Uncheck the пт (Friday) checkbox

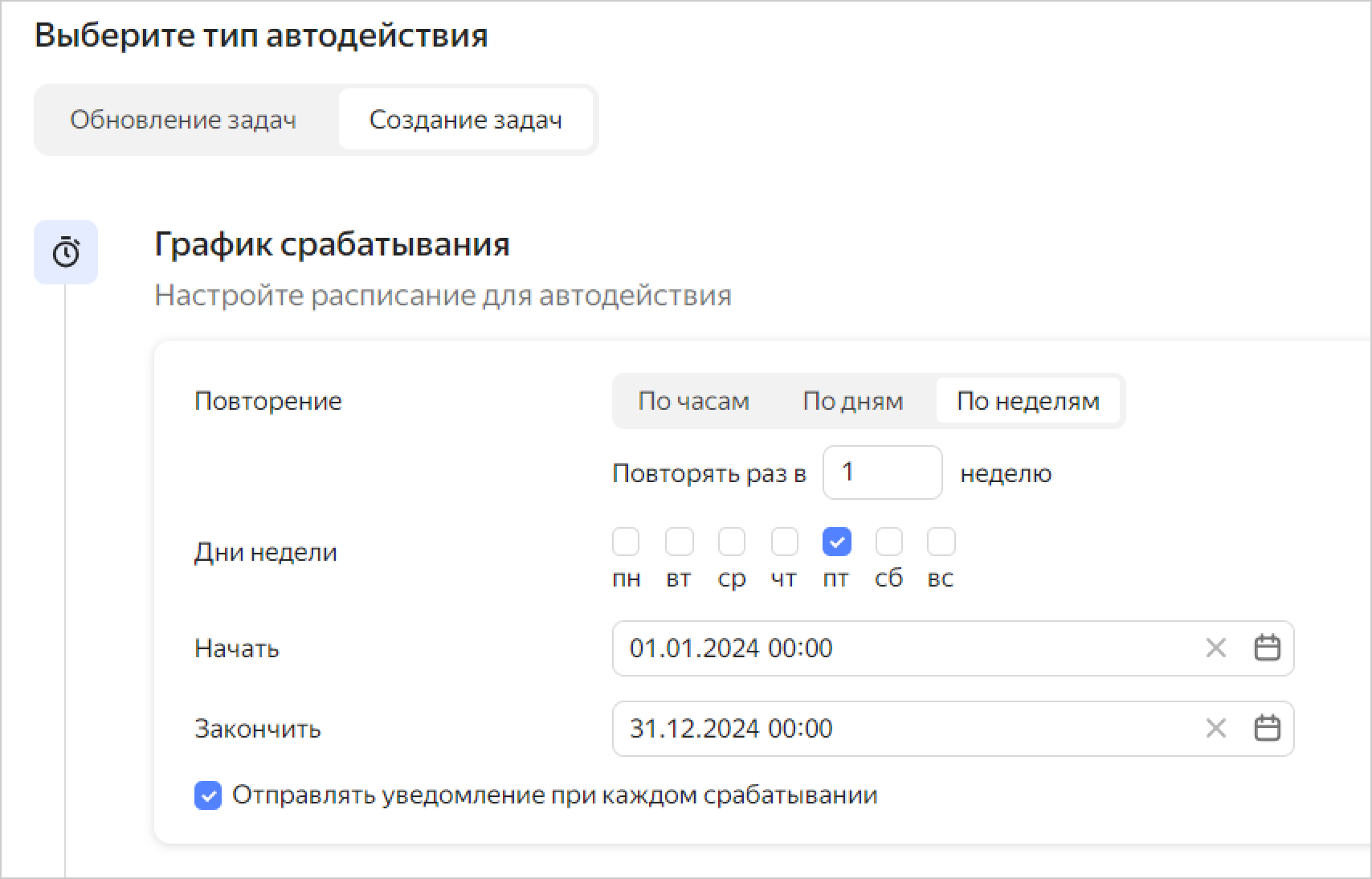tap(836, 542)
